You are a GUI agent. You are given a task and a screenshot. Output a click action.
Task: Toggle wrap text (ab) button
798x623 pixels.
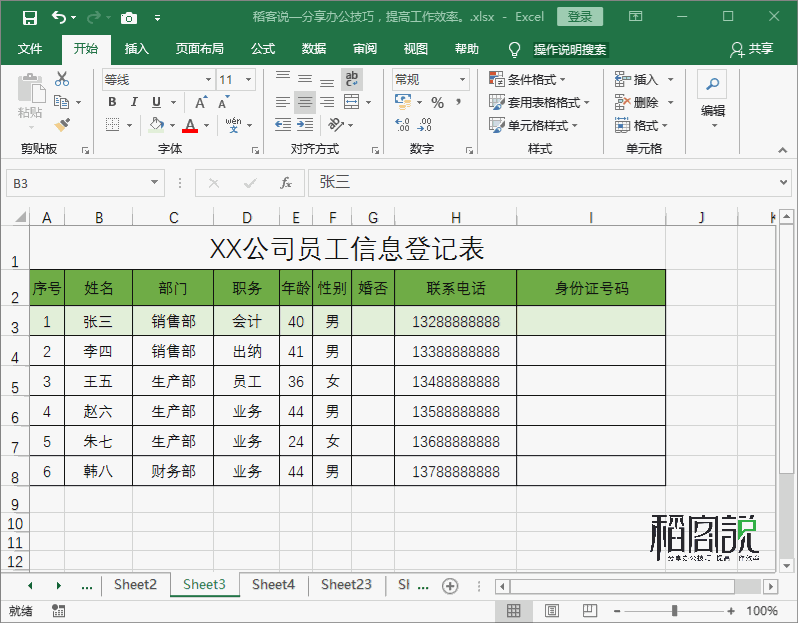pos(352,78)
